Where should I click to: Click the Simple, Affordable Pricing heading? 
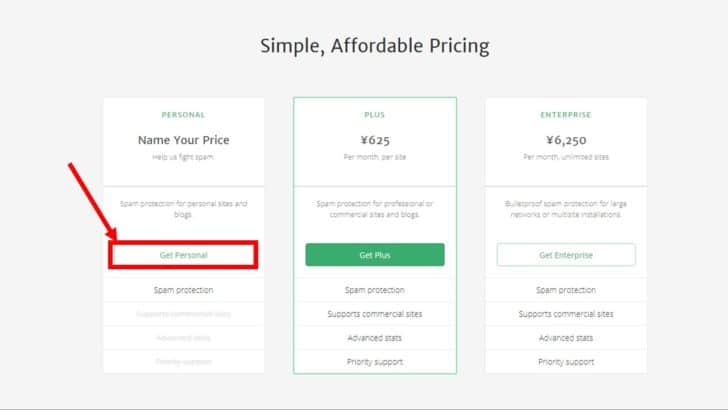click(x=375, y=46)
